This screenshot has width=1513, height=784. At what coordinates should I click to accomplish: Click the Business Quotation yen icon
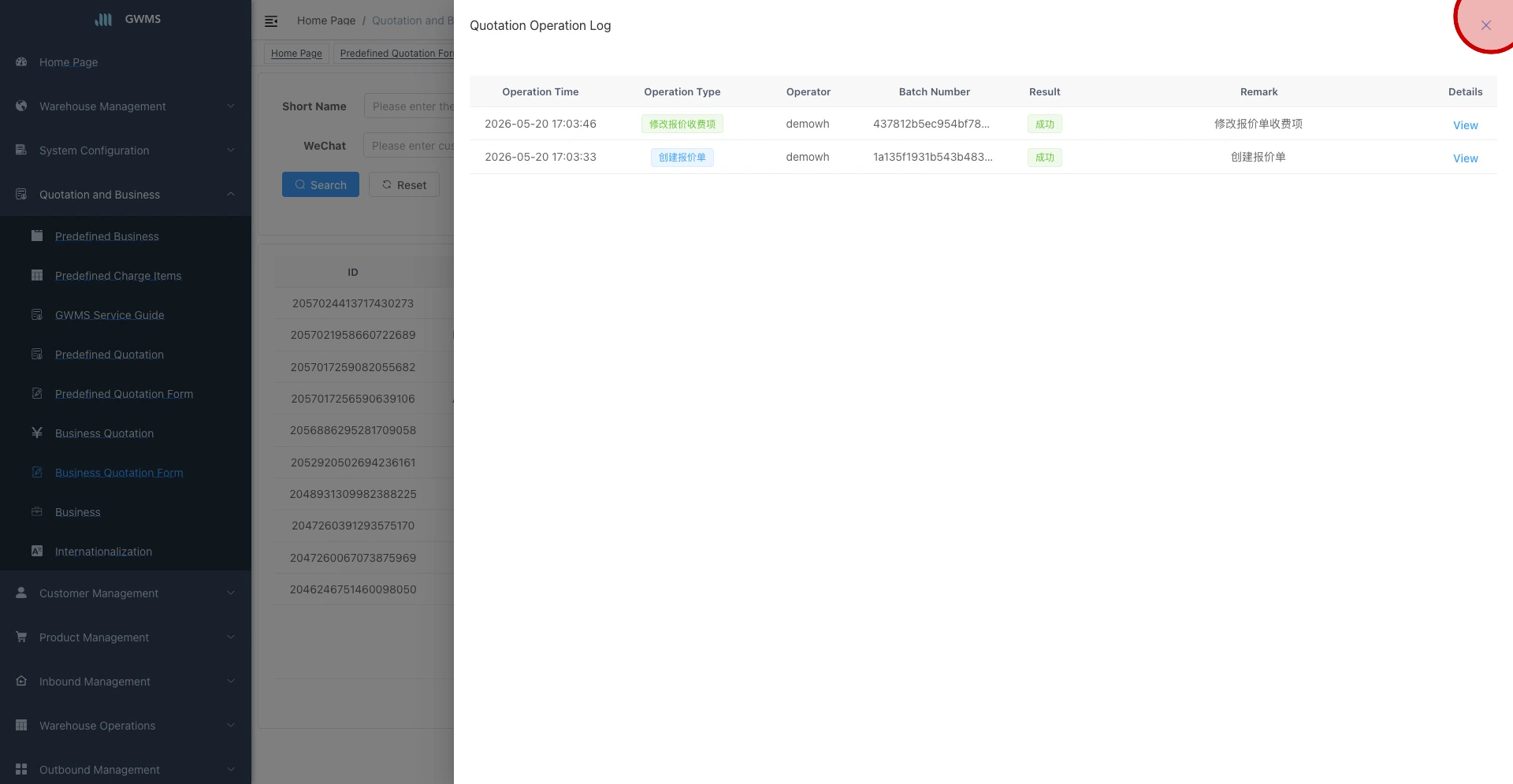[x=37, y=433]
